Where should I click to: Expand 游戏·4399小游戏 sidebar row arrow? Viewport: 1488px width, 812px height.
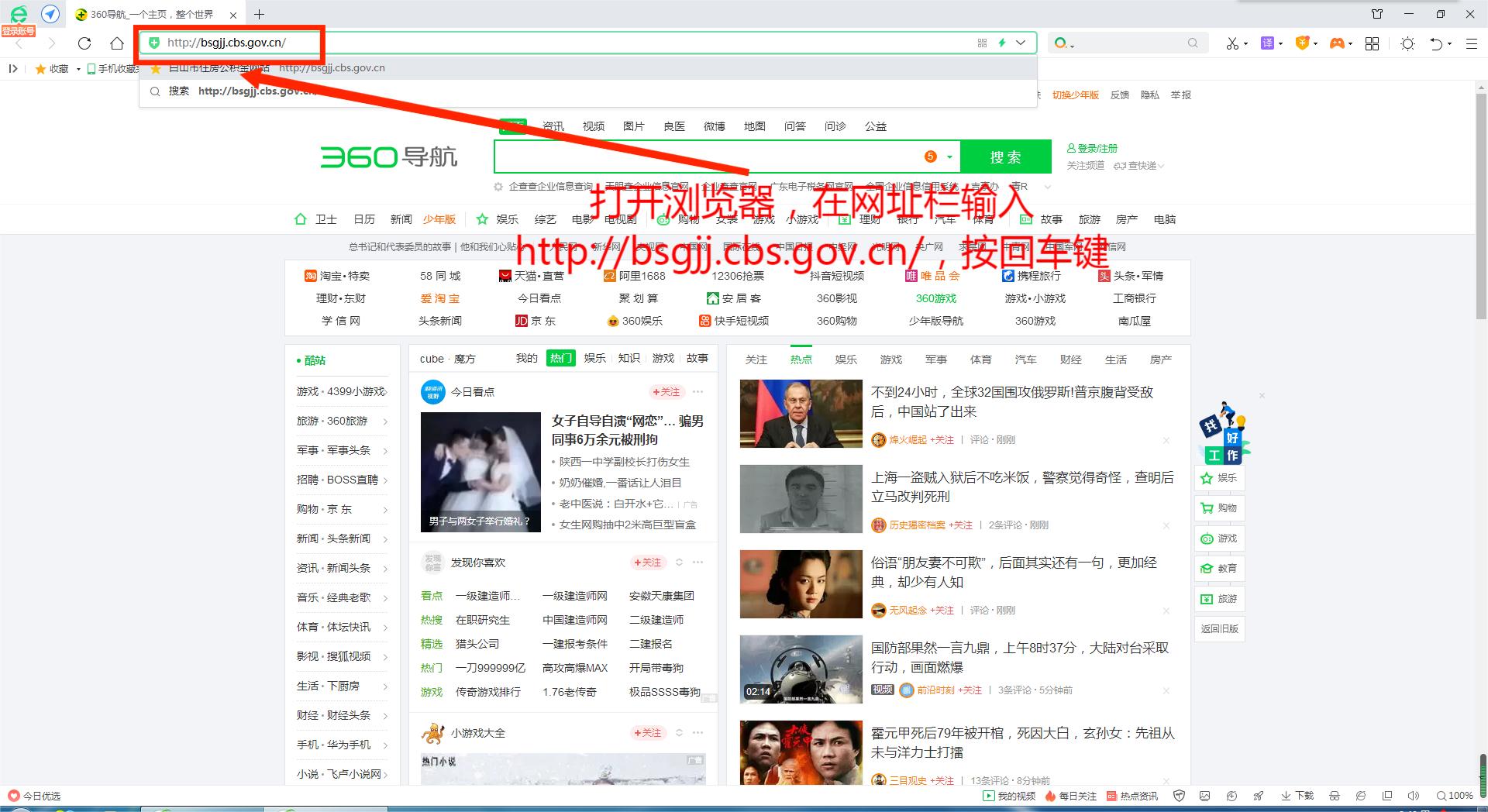pos(386,392)
